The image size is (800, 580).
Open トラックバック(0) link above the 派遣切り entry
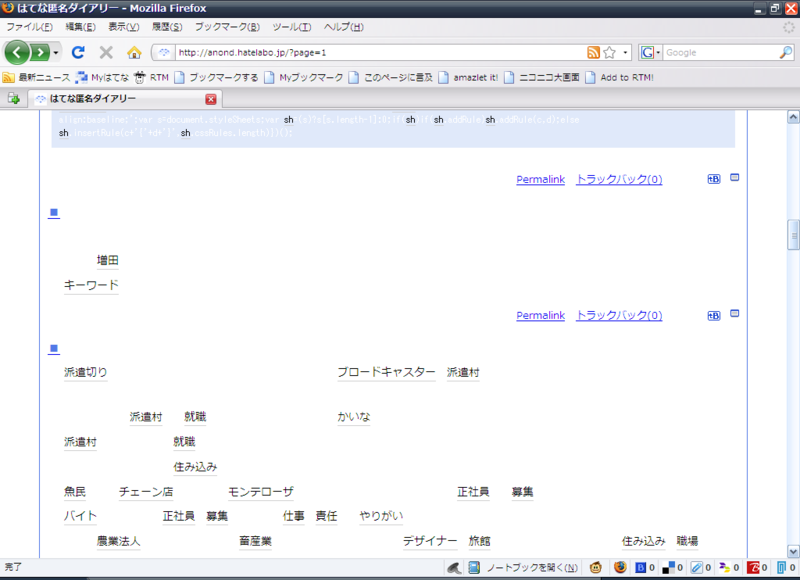(x=619, y=316)
